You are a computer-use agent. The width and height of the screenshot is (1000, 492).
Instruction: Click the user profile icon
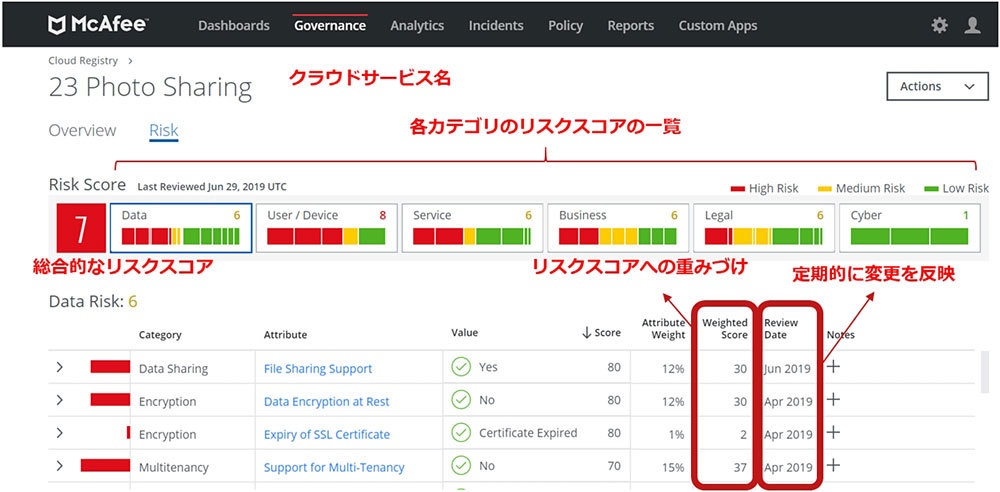click(972, 26)
